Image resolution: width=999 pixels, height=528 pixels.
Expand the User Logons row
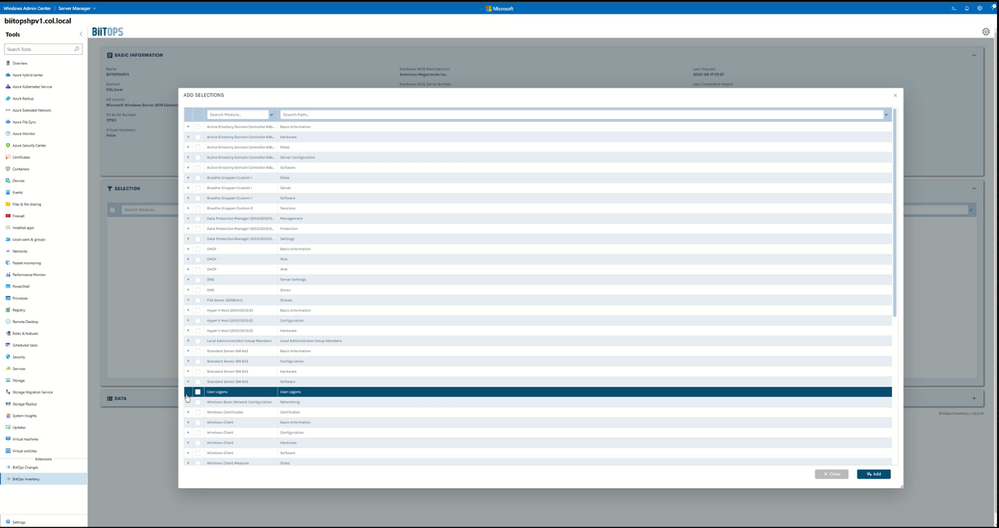188,392
